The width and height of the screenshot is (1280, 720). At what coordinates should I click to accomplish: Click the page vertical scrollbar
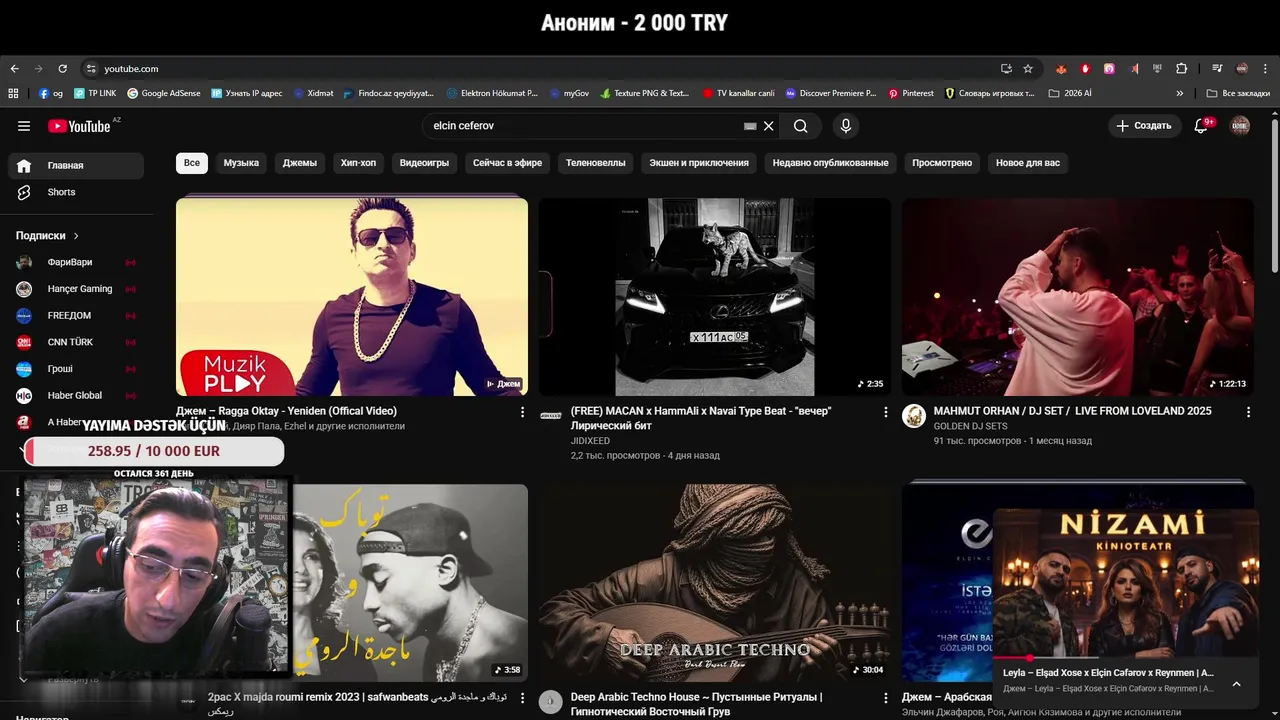point(1274,195)
